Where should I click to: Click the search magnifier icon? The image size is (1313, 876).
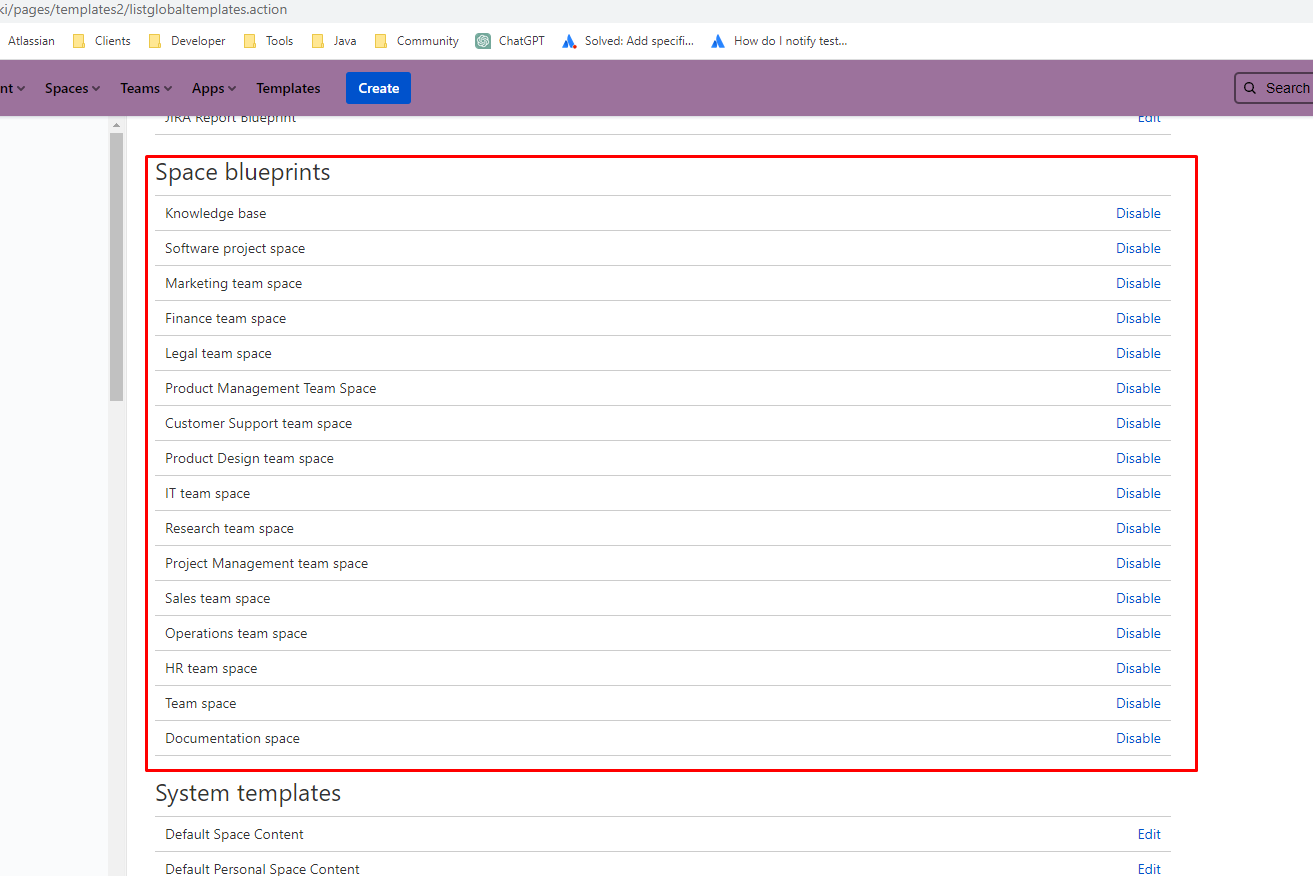1249,88
